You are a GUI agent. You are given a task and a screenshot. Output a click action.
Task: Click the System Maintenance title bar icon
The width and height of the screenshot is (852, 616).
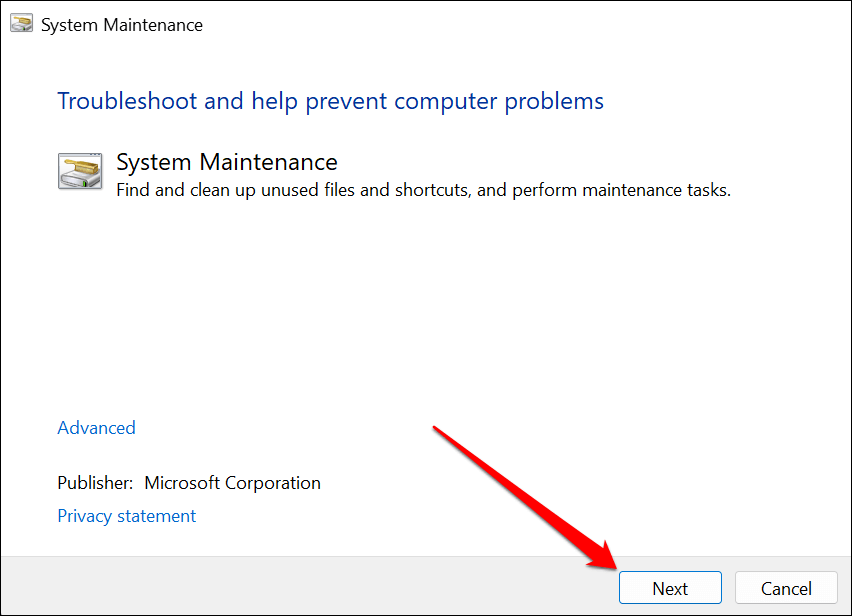tap(21, 25)
